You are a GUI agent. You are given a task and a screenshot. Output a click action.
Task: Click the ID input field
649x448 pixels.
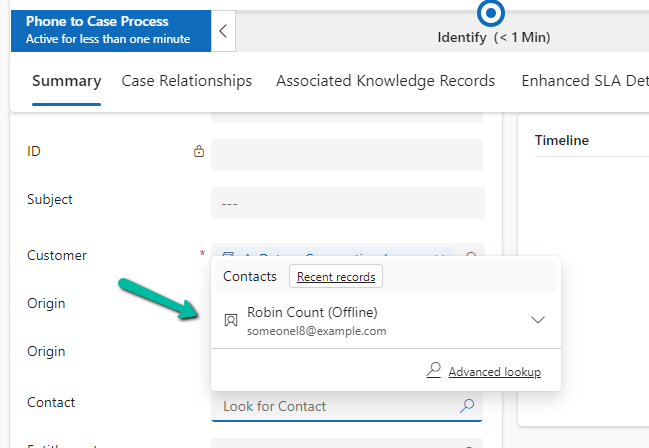point(346,155)
